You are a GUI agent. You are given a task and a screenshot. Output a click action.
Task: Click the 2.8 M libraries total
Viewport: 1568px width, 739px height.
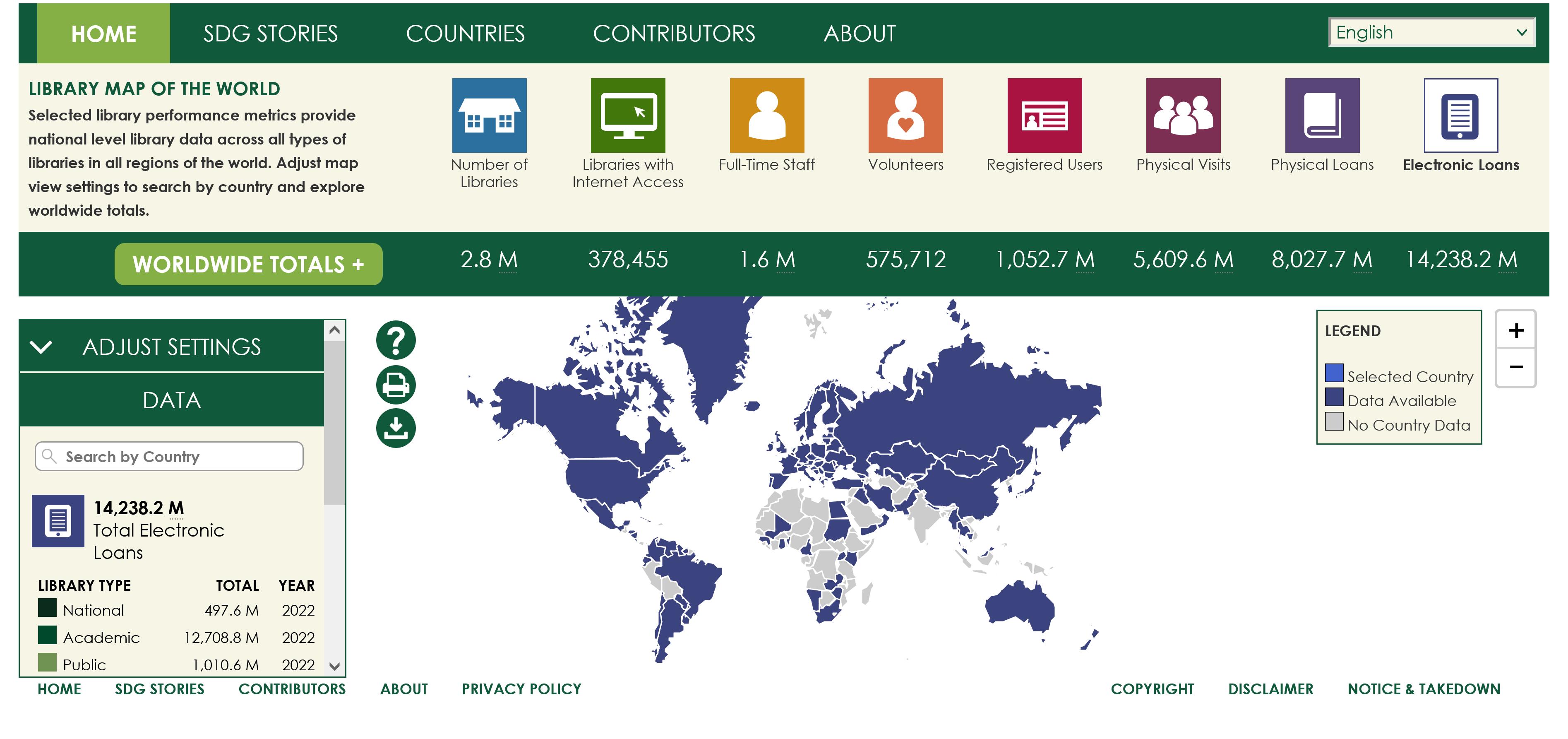point(489,260)
